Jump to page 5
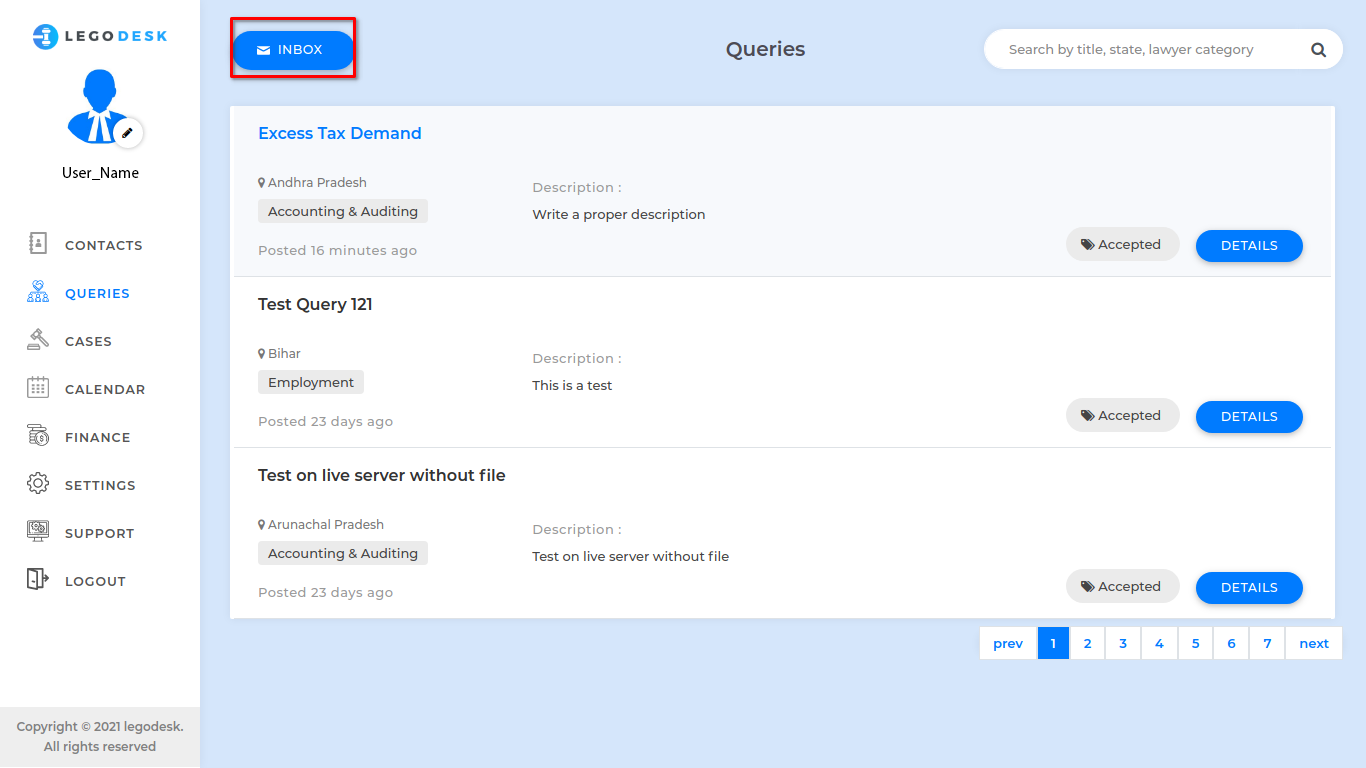The image size is (1366, 768). pyautogui.click(x=1195, y=643)
